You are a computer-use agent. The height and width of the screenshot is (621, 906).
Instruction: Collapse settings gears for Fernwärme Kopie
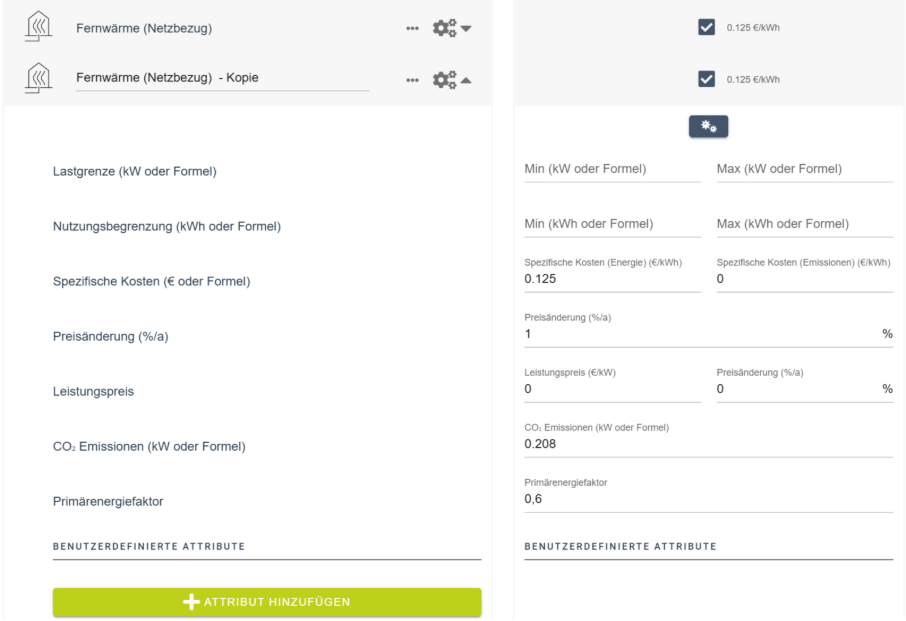(x=451, y=78)
